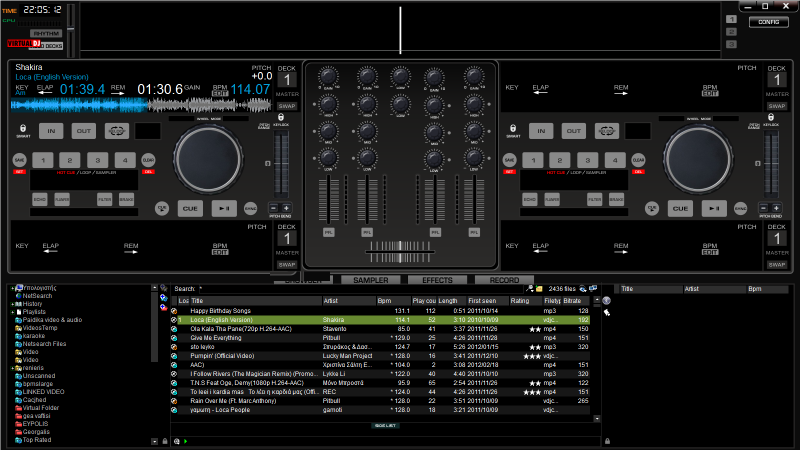
Task: Enable BRAKE effect on left deck
Action: [126, 199]
